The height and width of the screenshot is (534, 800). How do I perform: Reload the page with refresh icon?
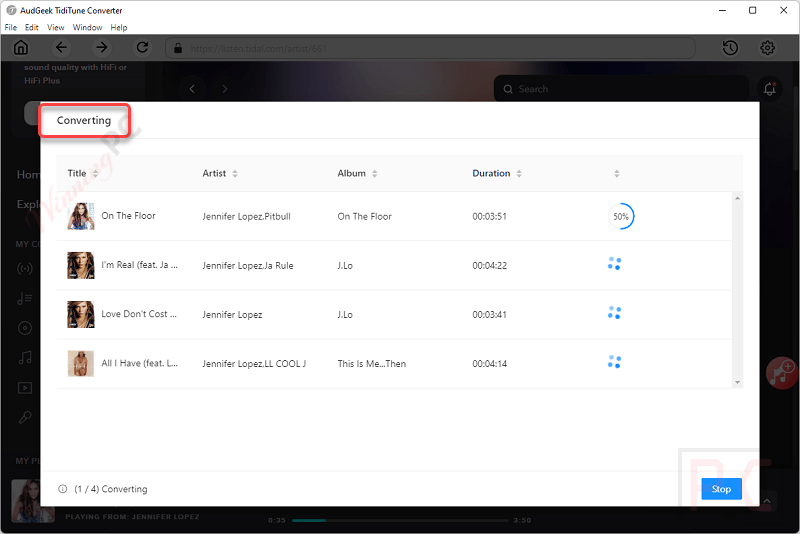[142, 47]
